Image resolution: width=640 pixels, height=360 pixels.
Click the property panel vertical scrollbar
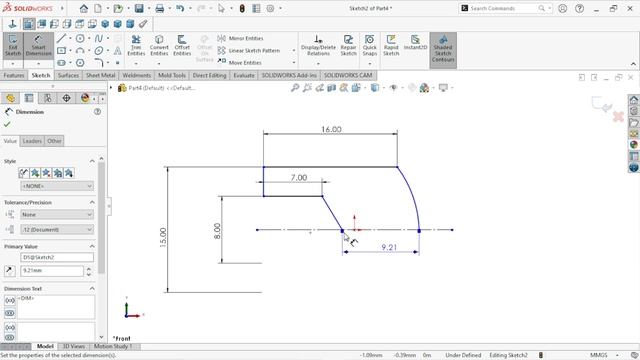[x=101, y=218]
